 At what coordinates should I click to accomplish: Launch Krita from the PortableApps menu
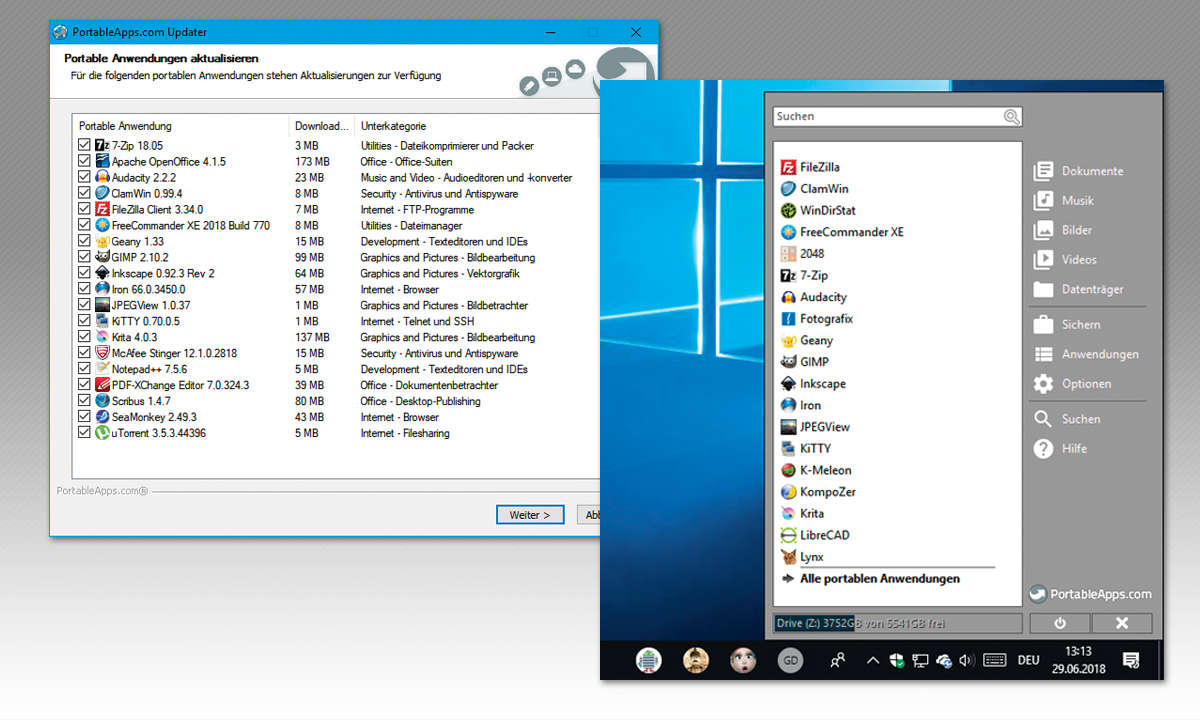[x=802, y=514]
